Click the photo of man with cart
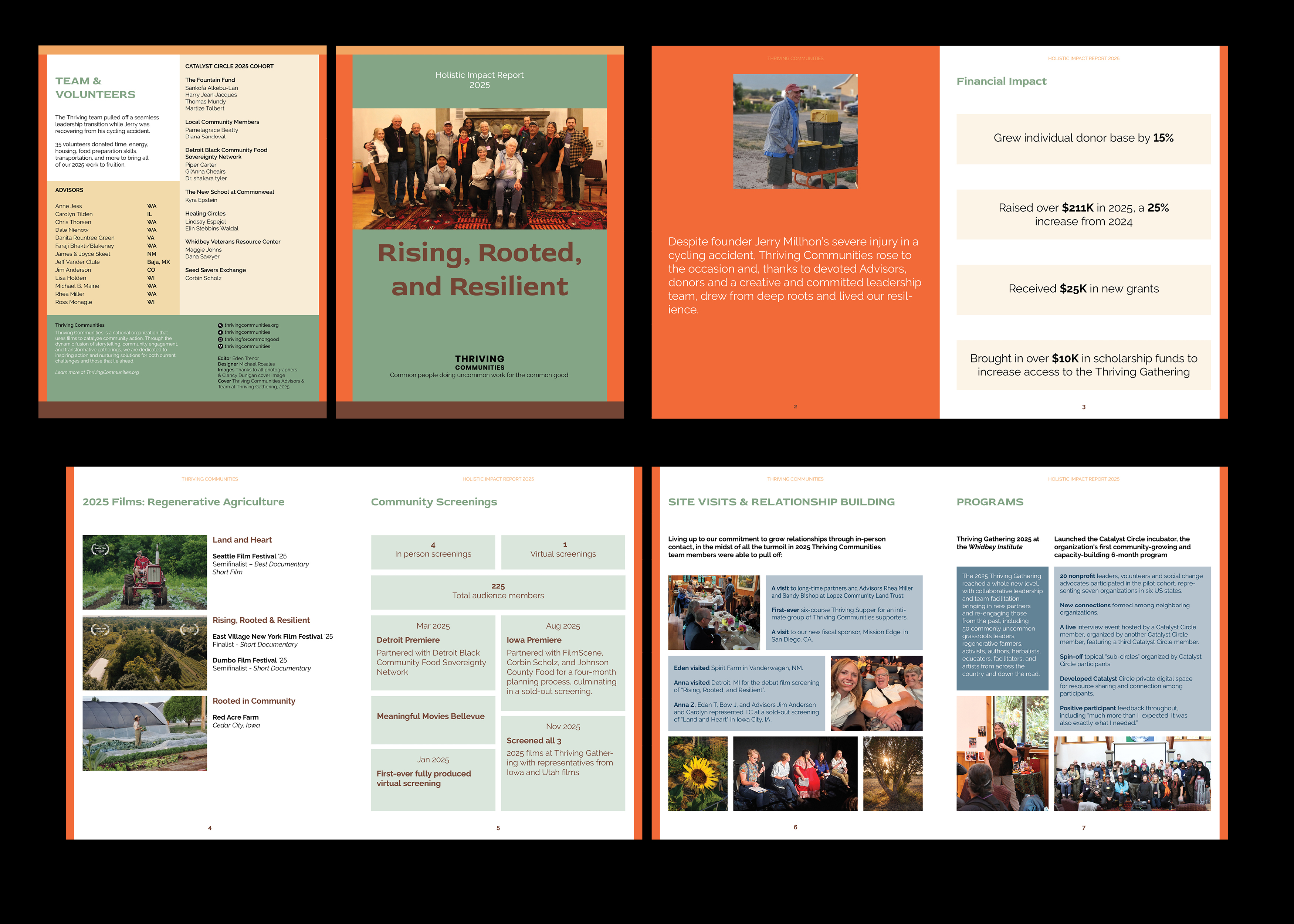1294x924 pixels. pyautogui.click(x=795, y=132)
